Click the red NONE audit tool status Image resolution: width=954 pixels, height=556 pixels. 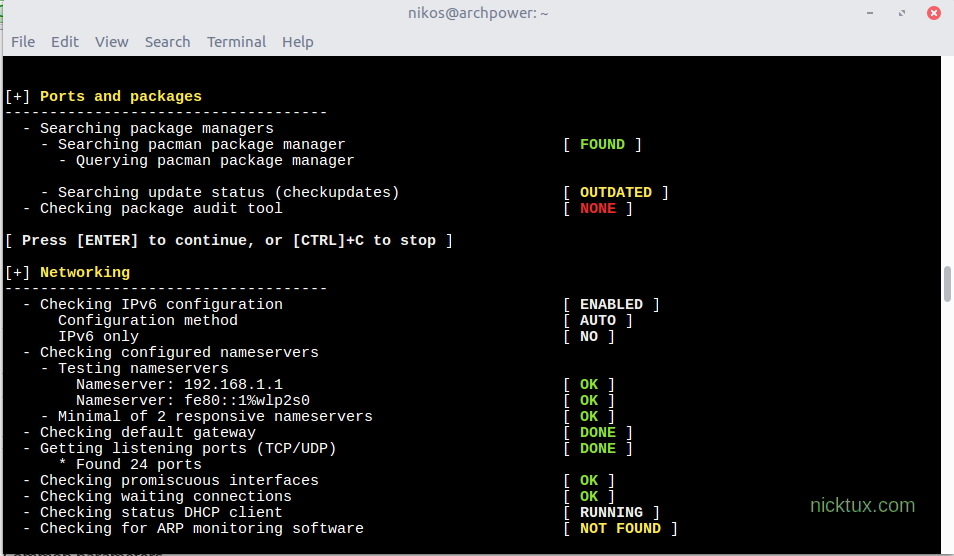[598, 209]
